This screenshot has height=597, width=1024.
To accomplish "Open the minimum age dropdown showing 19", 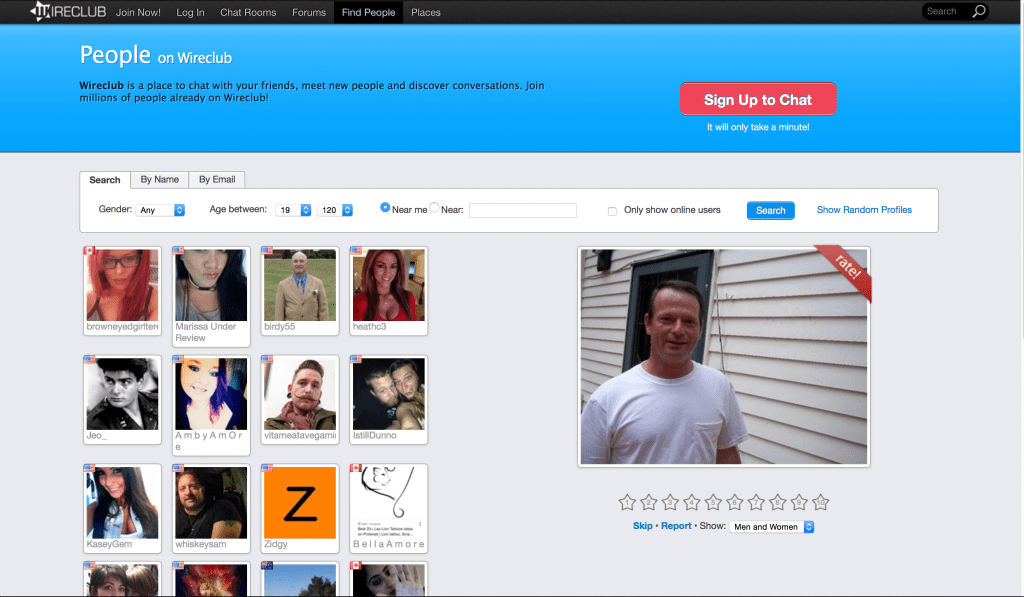I will [x=293, y=210].
